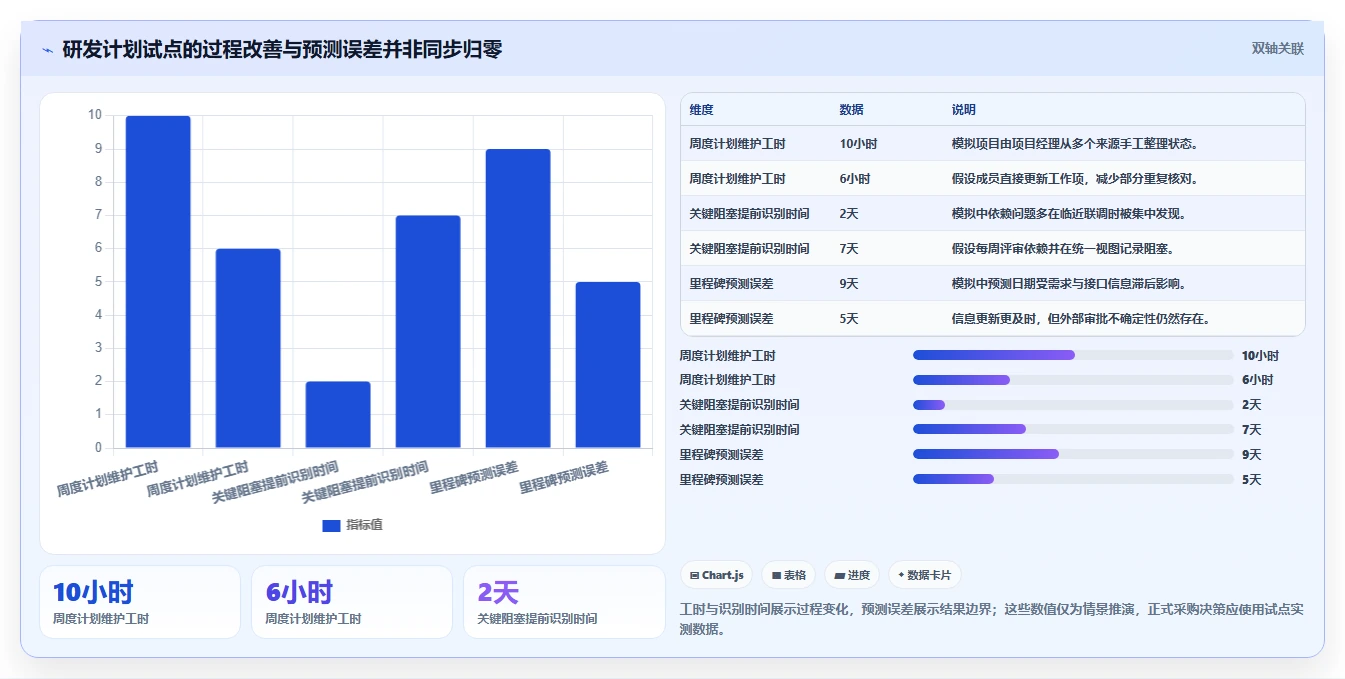Image resolution: width=1345 pixels, height=679 pixels.
Task: Click the 2天 value in the table
Action: click(x=849, y=214)
